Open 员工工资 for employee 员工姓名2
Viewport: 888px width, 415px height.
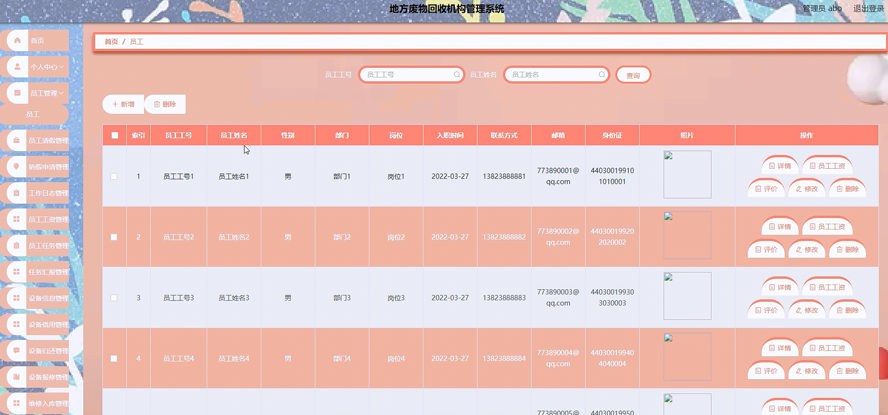(827, 226)
